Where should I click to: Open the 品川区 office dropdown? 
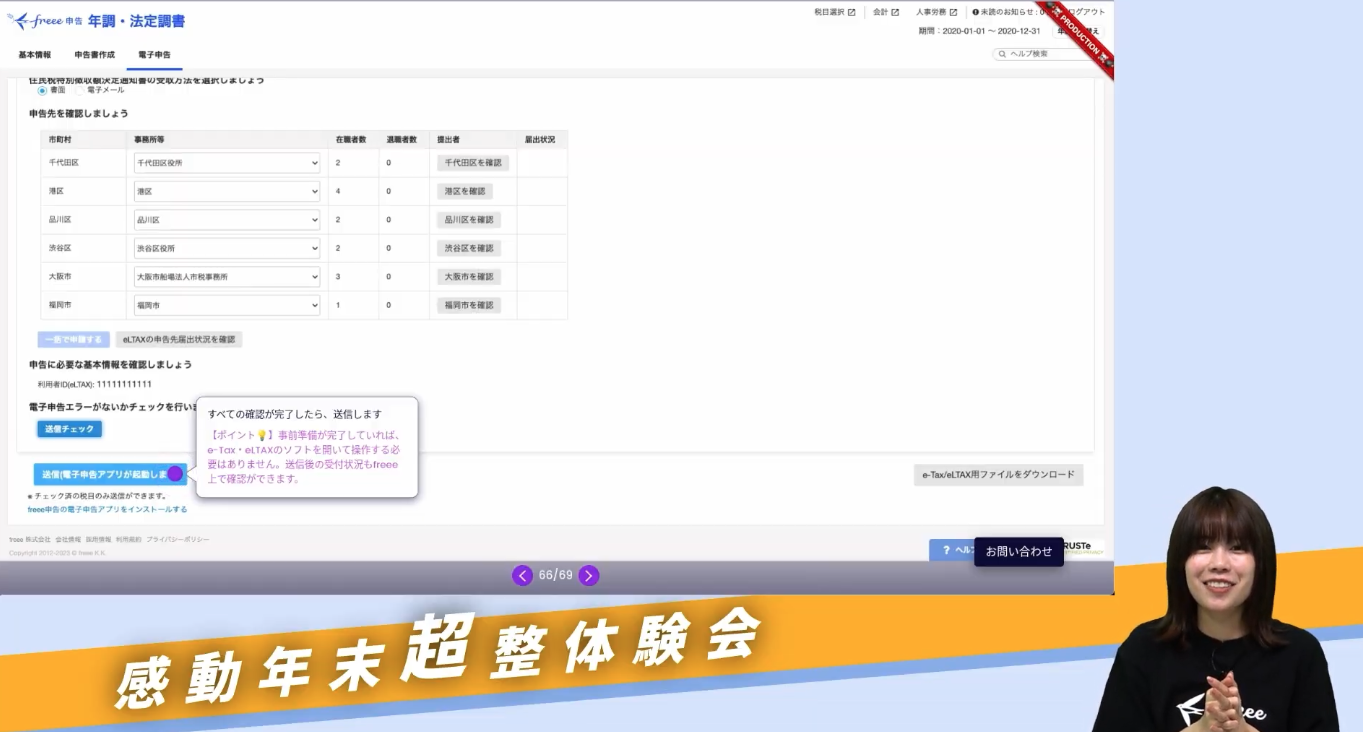(x=227, y=219)
